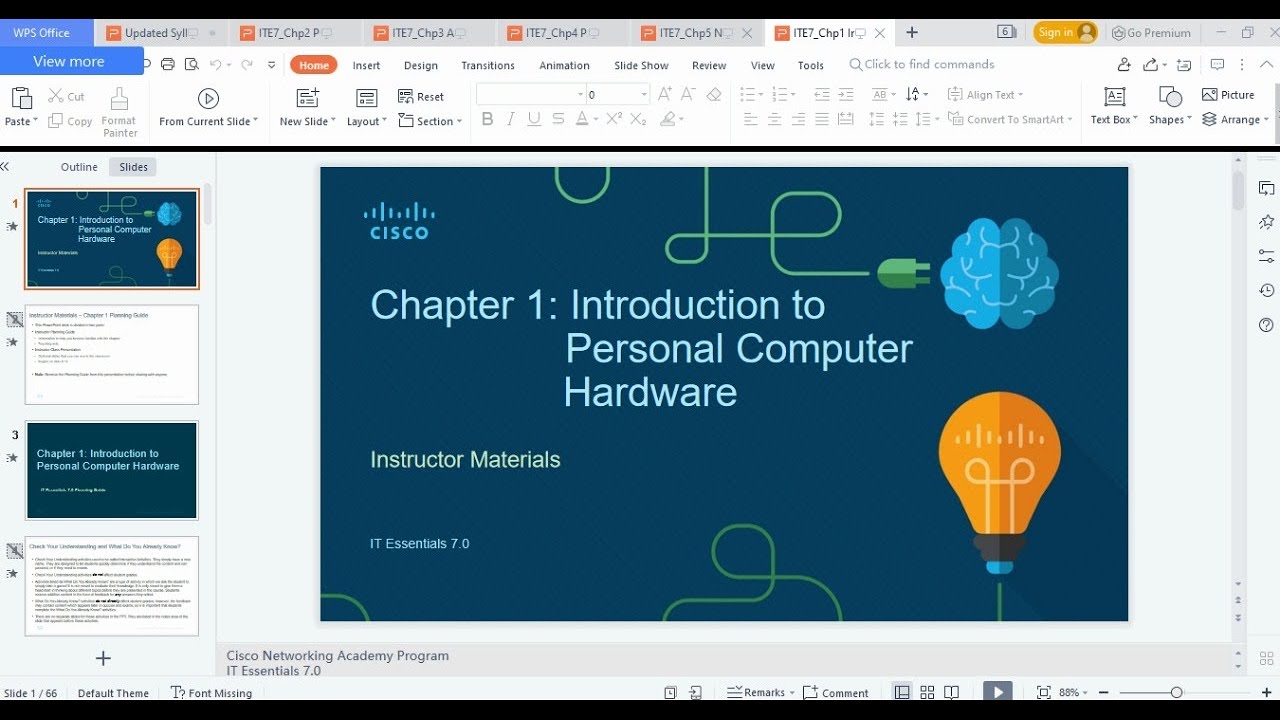This screenshot has height=720, width=1280.
Task: Toggle Normal view button in status bar
Action: pyautogui.click(x=902, y=692)
